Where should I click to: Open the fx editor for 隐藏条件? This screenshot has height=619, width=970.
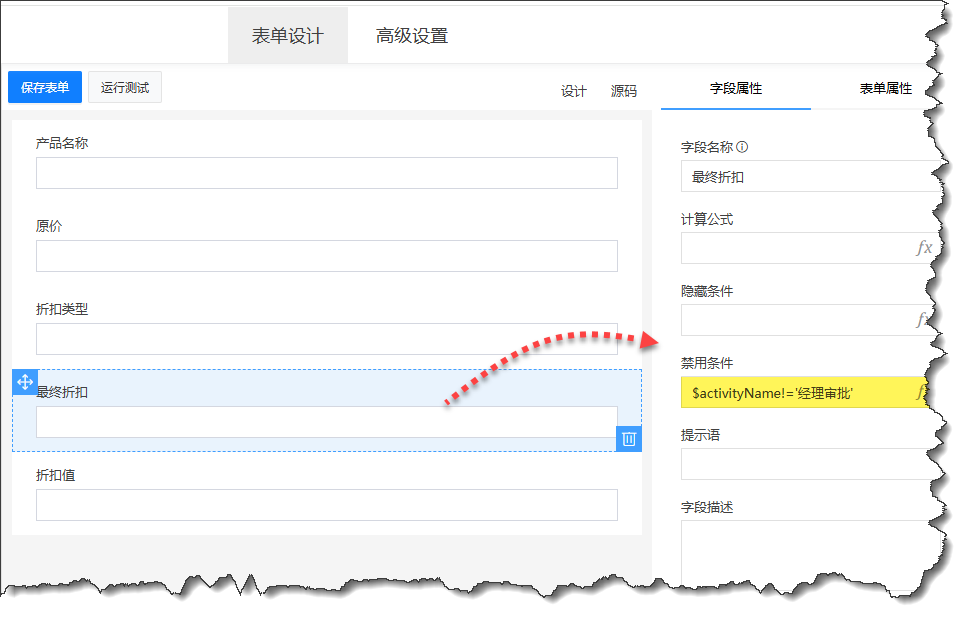point(925,320)
